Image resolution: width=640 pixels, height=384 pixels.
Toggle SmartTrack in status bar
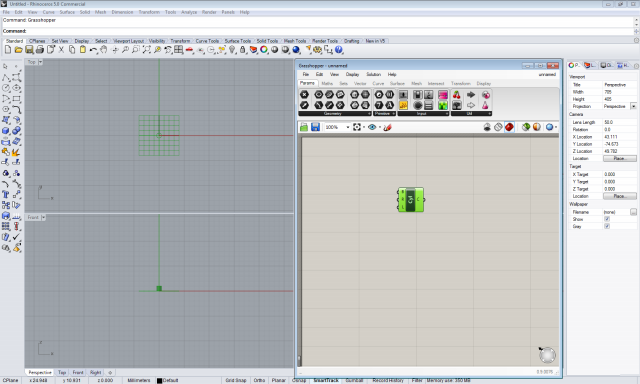tap(326, 380)
